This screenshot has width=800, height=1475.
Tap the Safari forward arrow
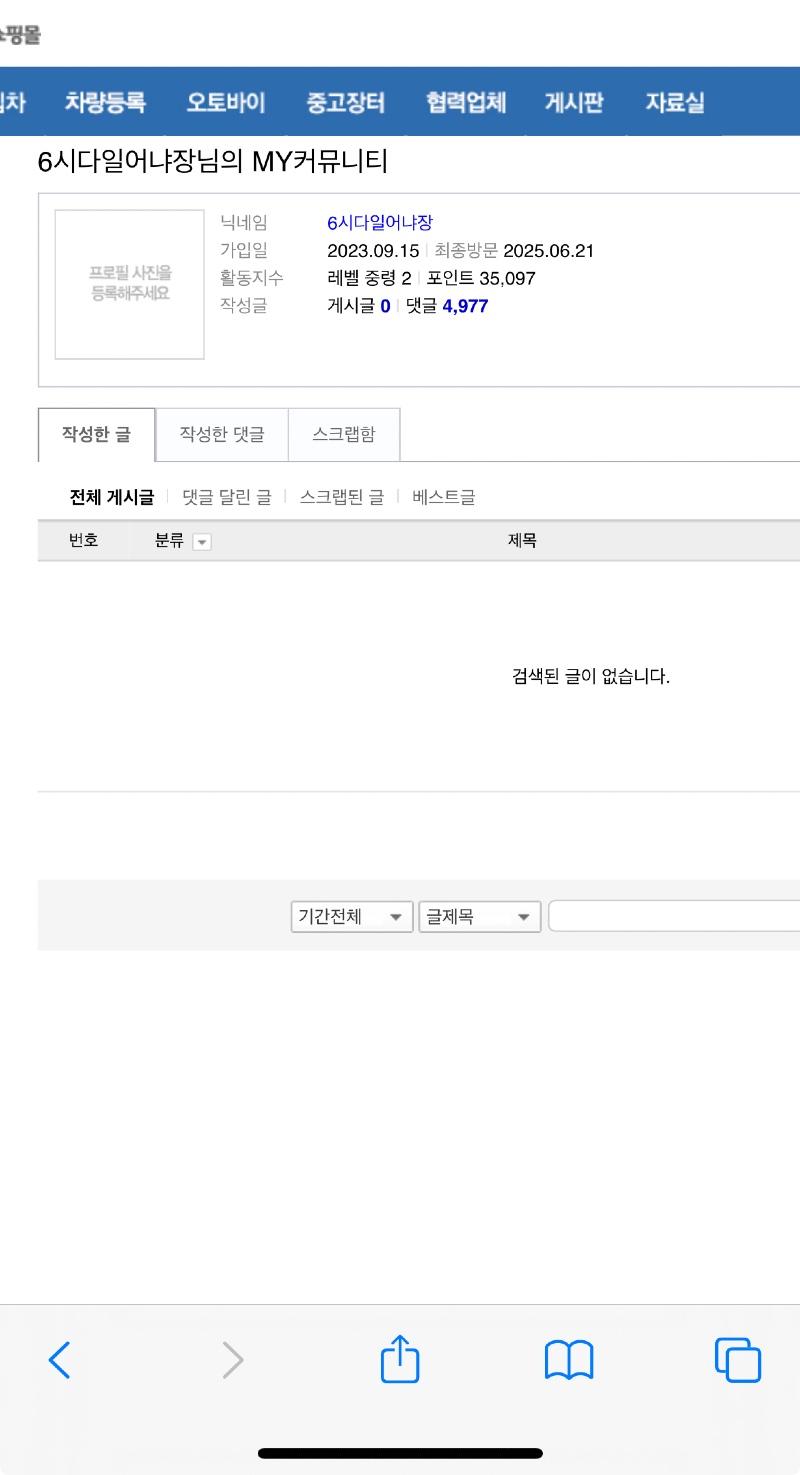point(232,1360)
